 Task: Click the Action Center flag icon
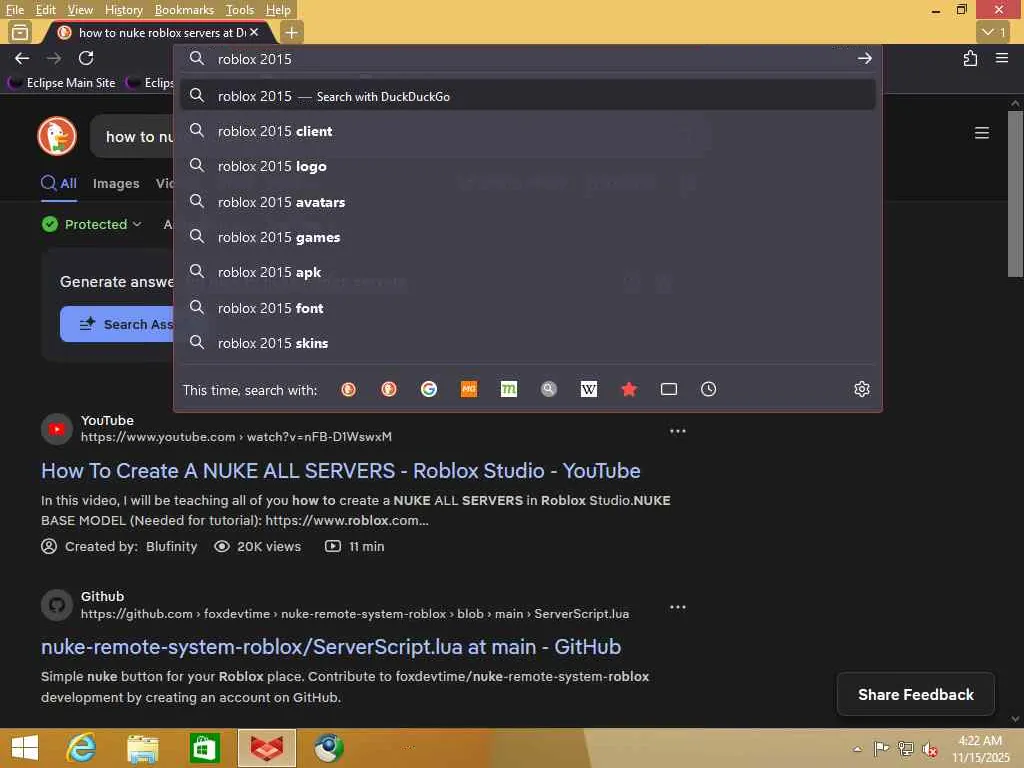(881, 748)
